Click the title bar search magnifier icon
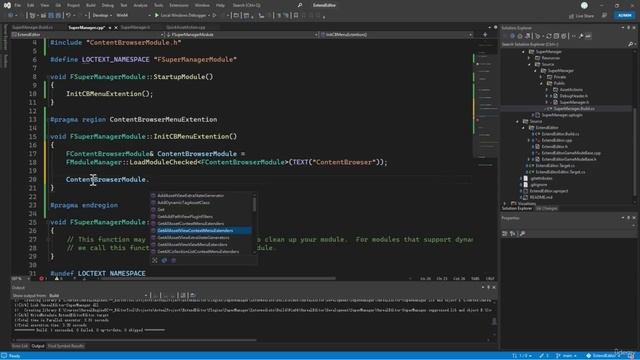640x360 pixels. [x=300, y=5]
